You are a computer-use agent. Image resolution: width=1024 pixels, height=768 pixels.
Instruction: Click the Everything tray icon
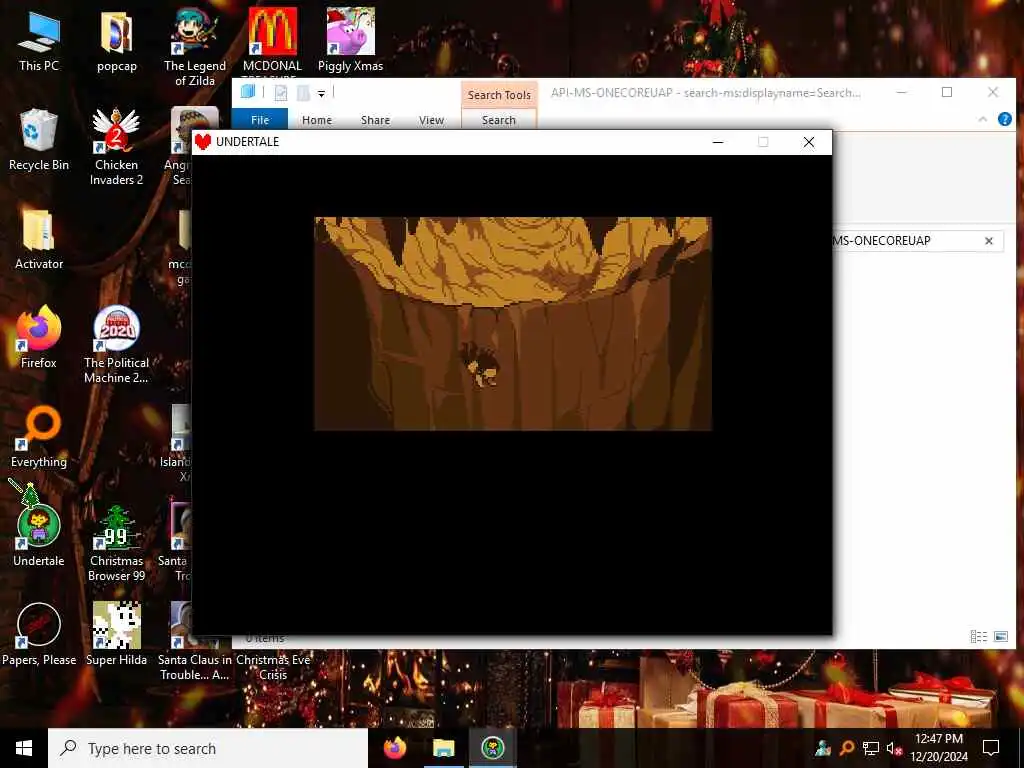pyautogui.click(x=846, y=748)
